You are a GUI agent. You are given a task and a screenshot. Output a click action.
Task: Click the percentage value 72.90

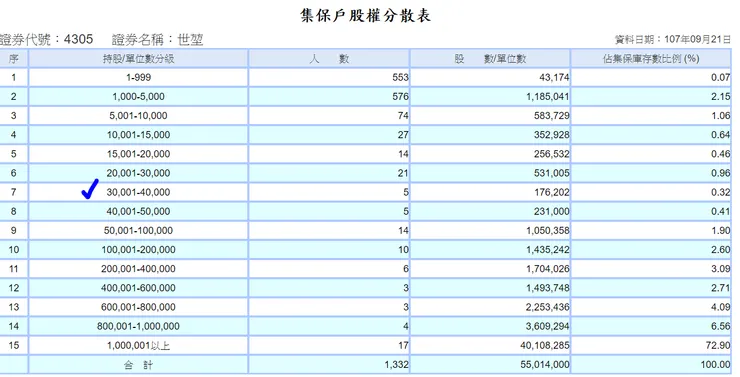point(718,345)
